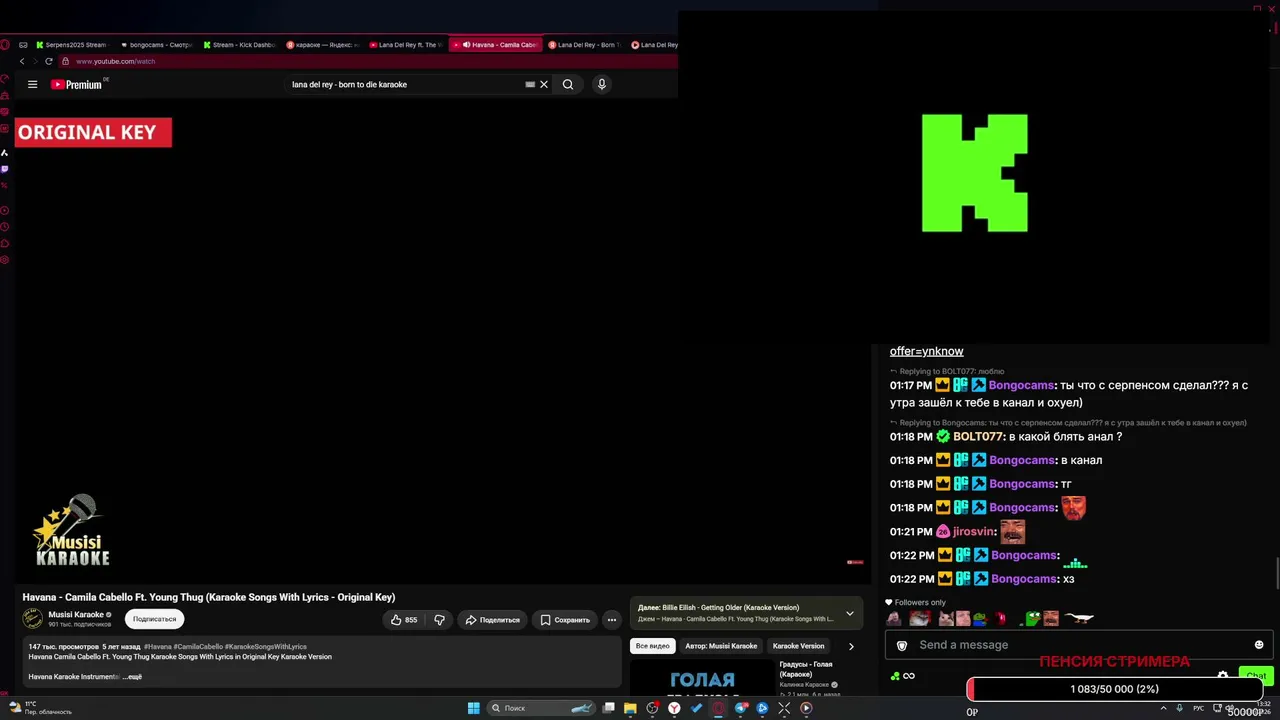The height and width of the screenshot is (720, 1280).
Task: Select the Havana - Camila Cabello tab
Action: (x=495, y=44)
